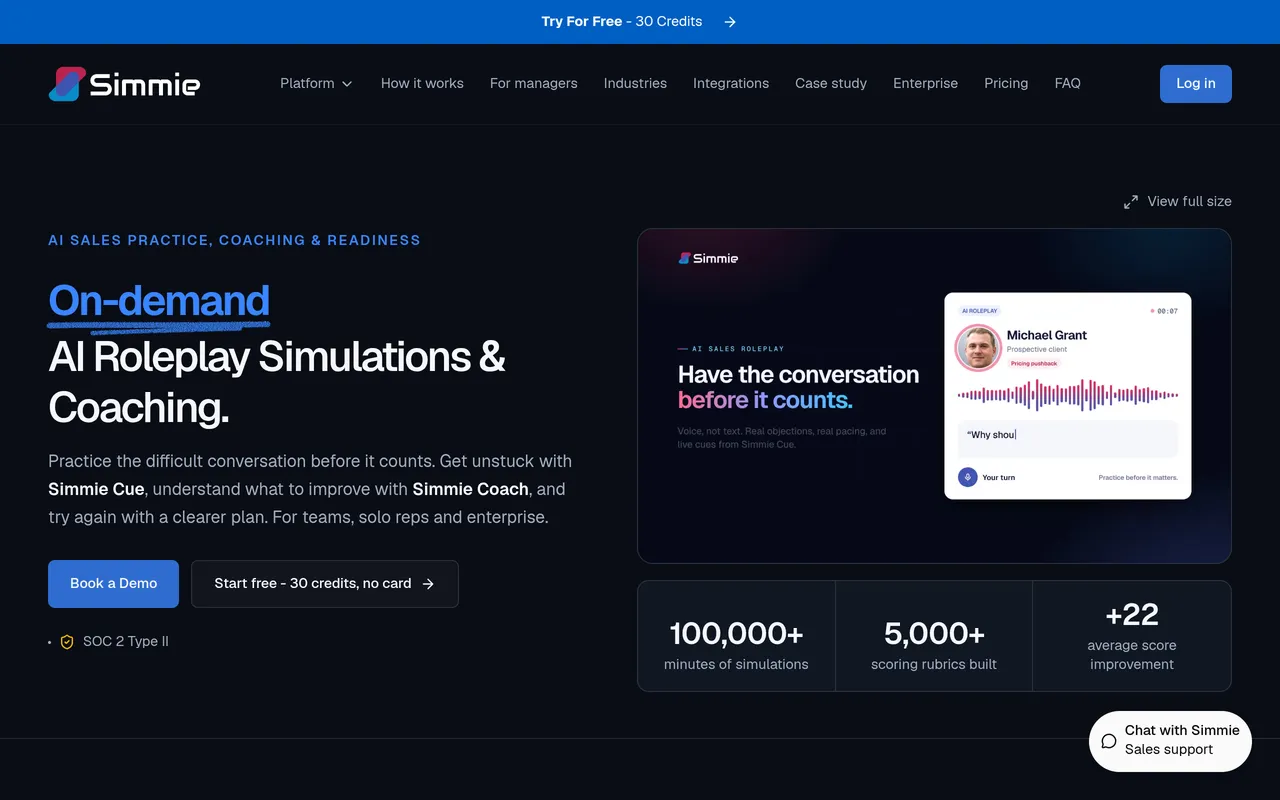Click the Pricing pushback tag
The width and height of the screenshot is (1280, 800).
[x=1033, y=363]
